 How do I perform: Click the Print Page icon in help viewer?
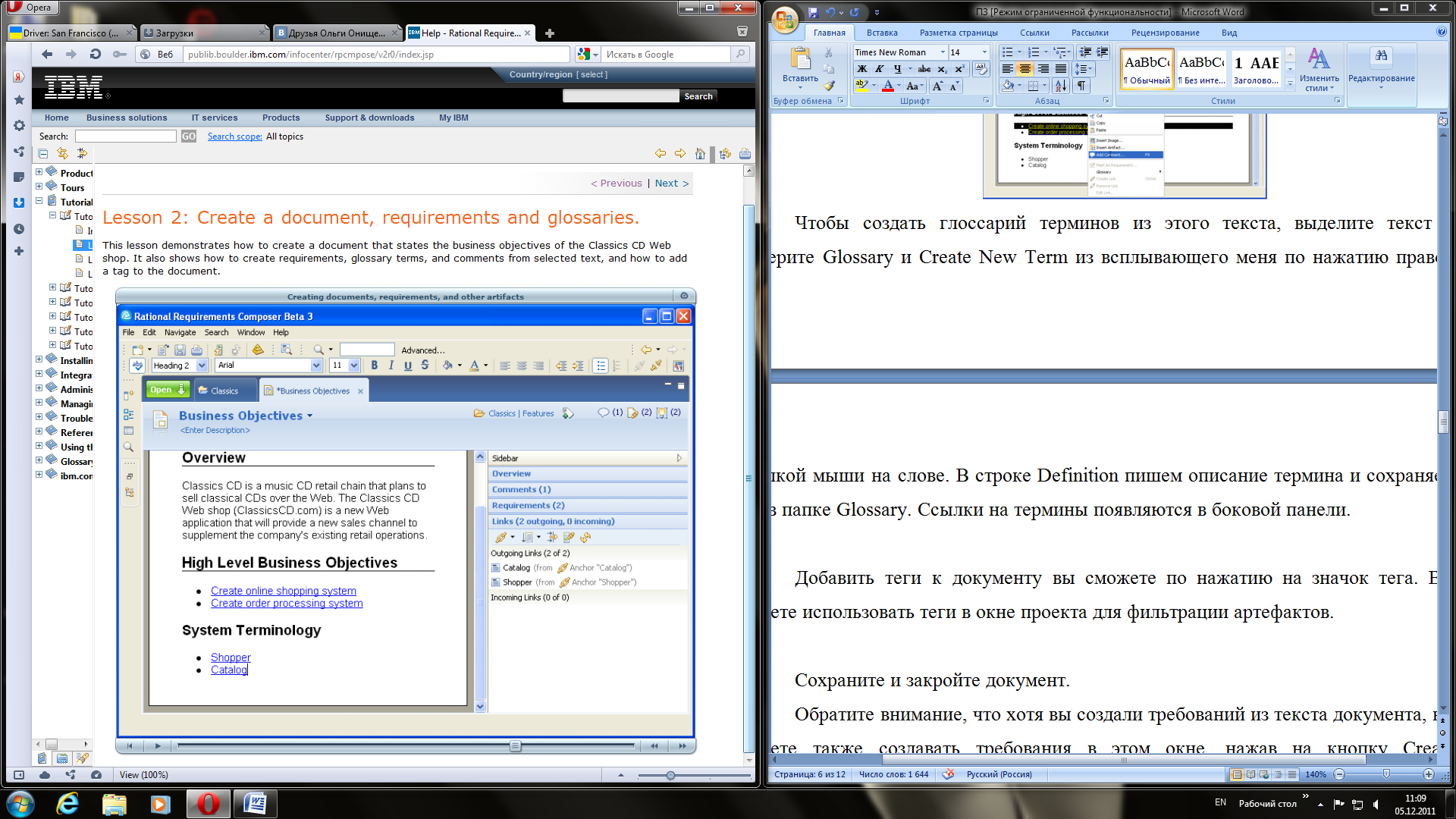click(745, 153)
